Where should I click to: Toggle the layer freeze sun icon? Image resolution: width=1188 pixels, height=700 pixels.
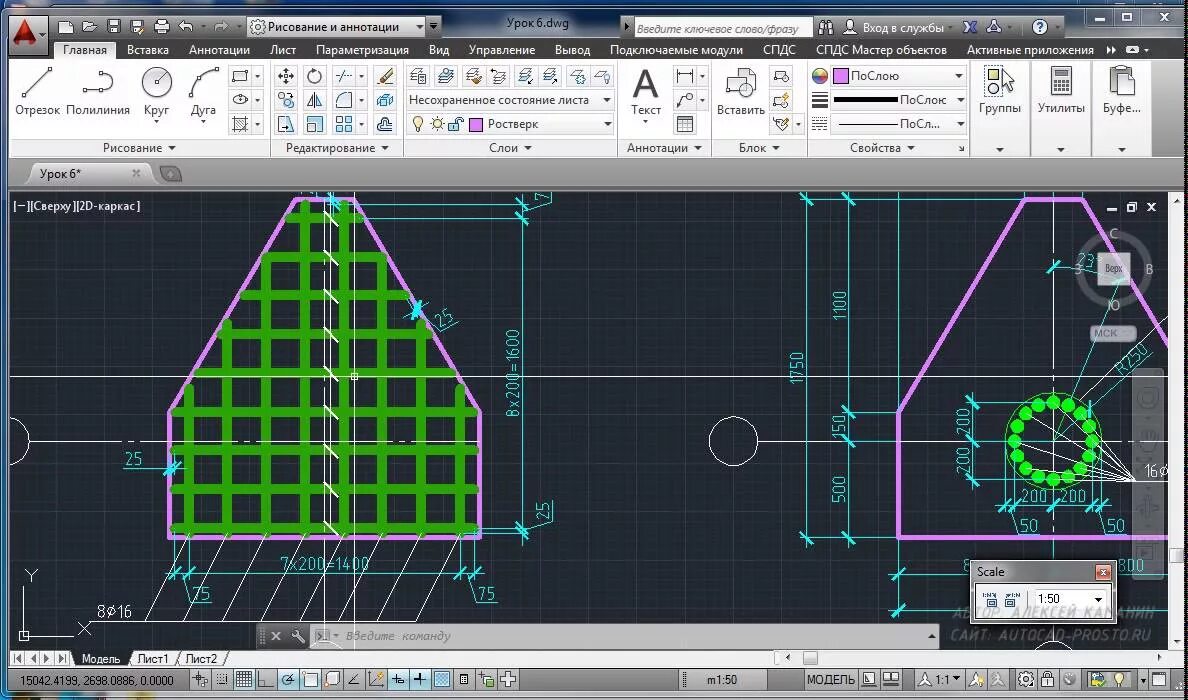pos(437,123)
